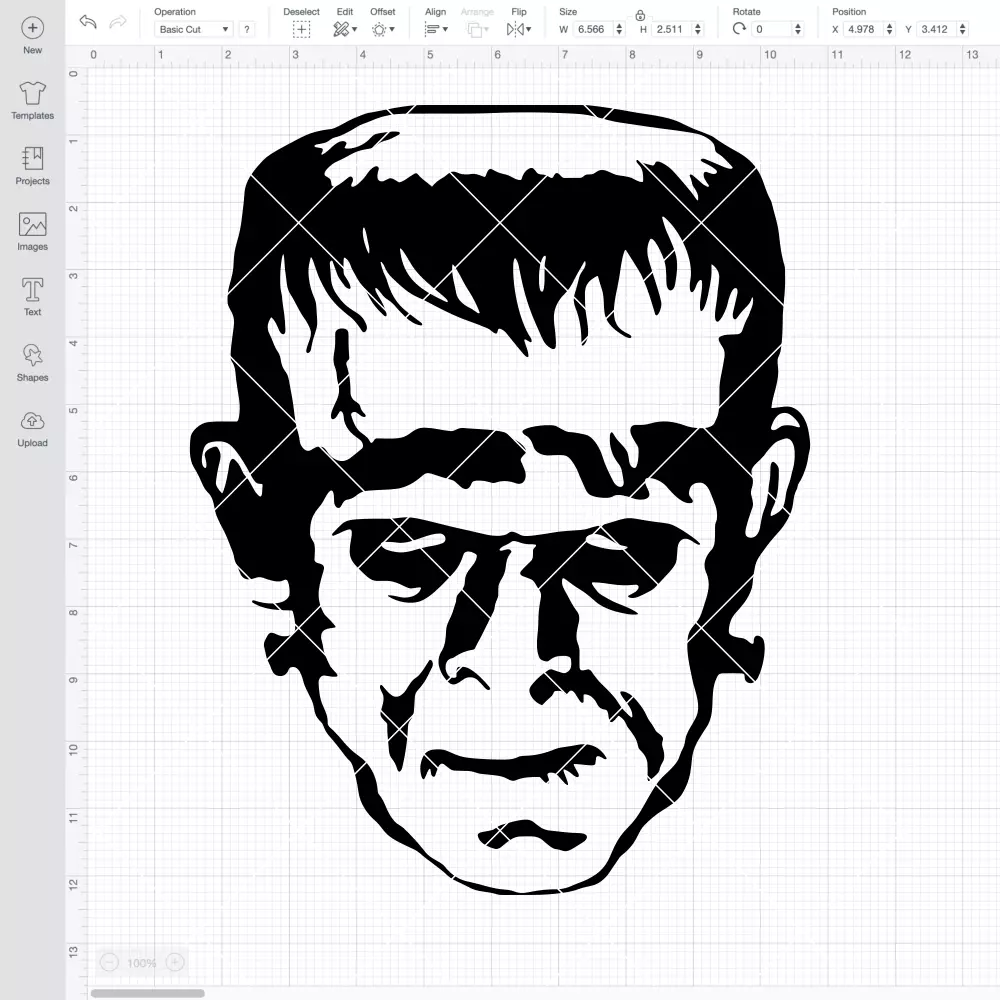This screenshot has height=1000, width=1000.
Task: Open the Edit scissors menu
Action: coord(345,29)
